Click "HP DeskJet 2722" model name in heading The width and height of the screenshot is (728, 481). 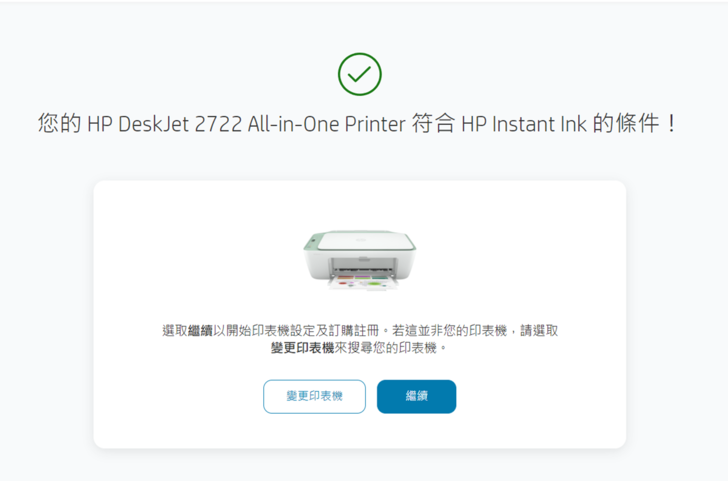(164, 125)
